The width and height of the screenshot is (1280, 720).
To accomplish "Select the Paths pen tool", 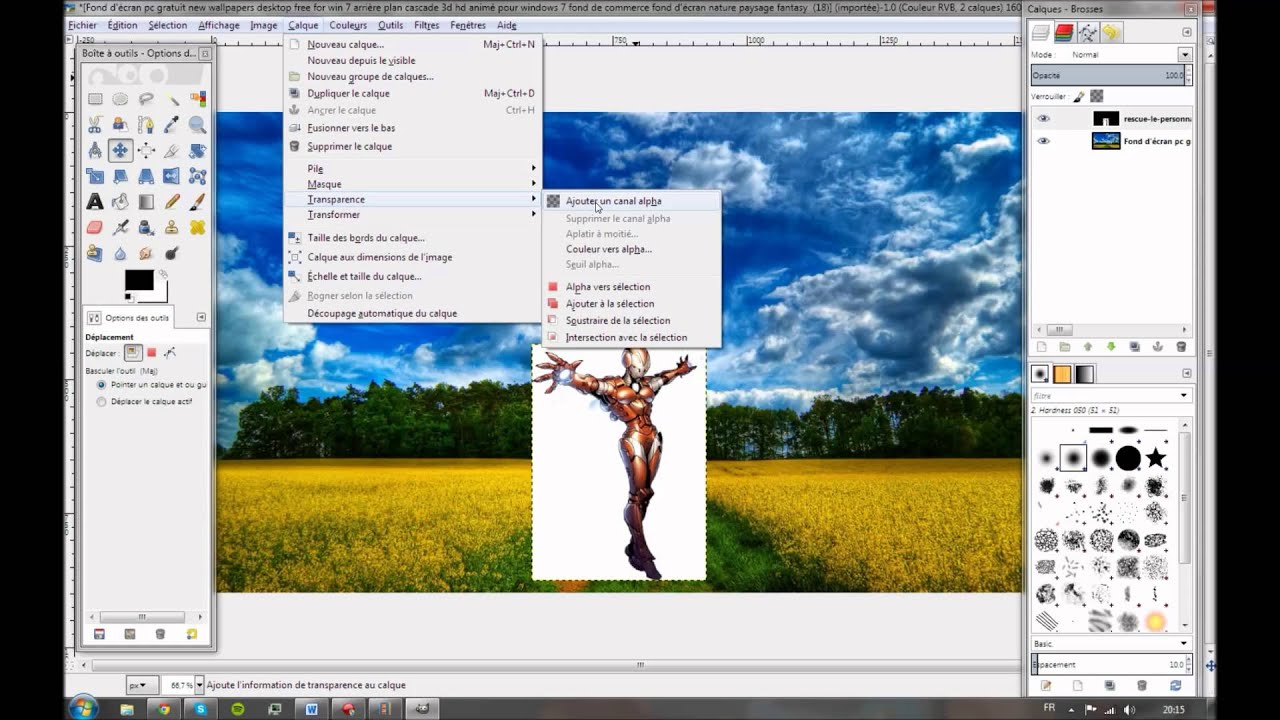I will 146,125.
